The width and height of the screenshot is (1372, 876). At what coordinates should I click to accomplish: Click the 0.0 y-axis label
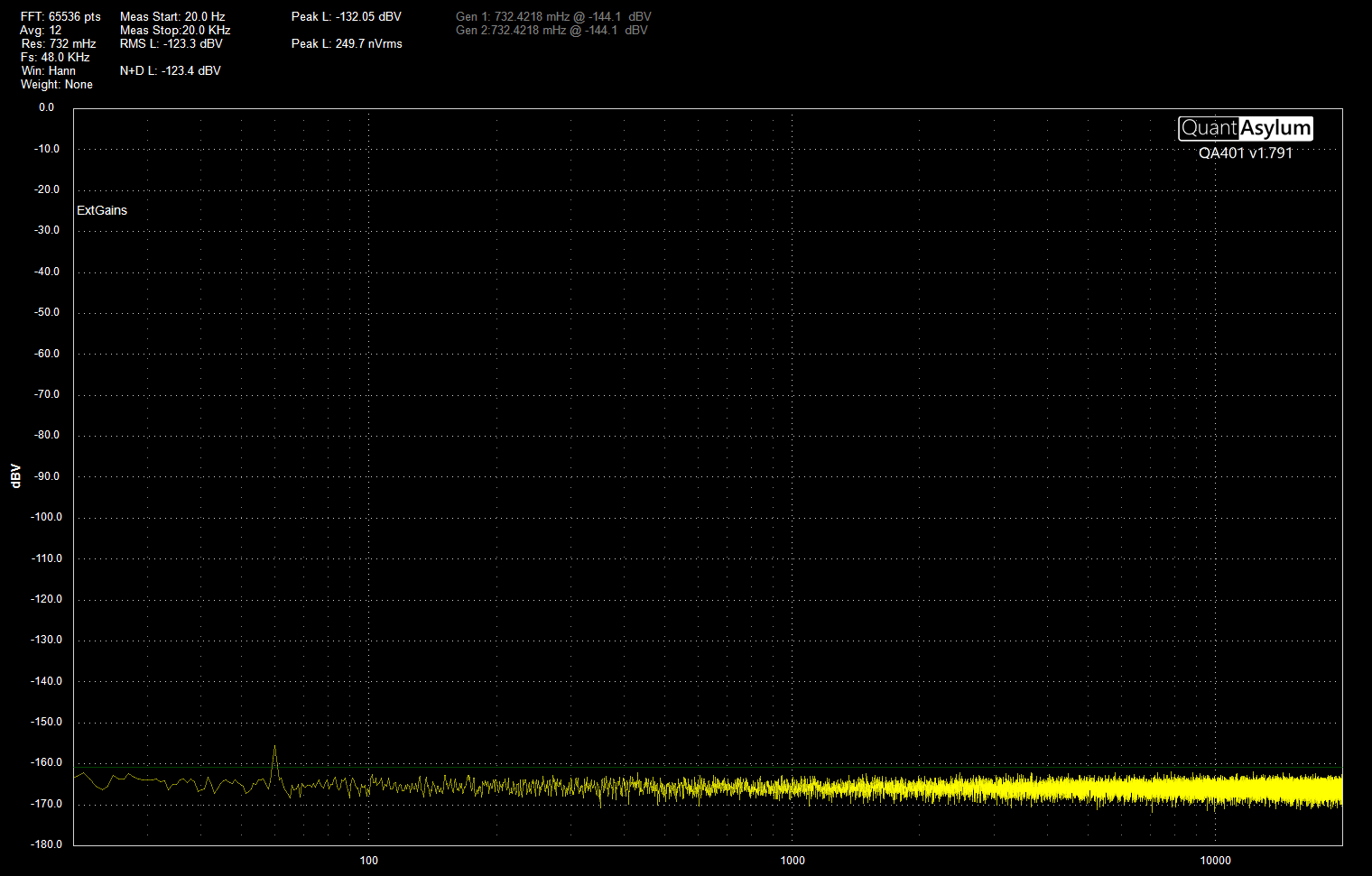tap(46, 107)
